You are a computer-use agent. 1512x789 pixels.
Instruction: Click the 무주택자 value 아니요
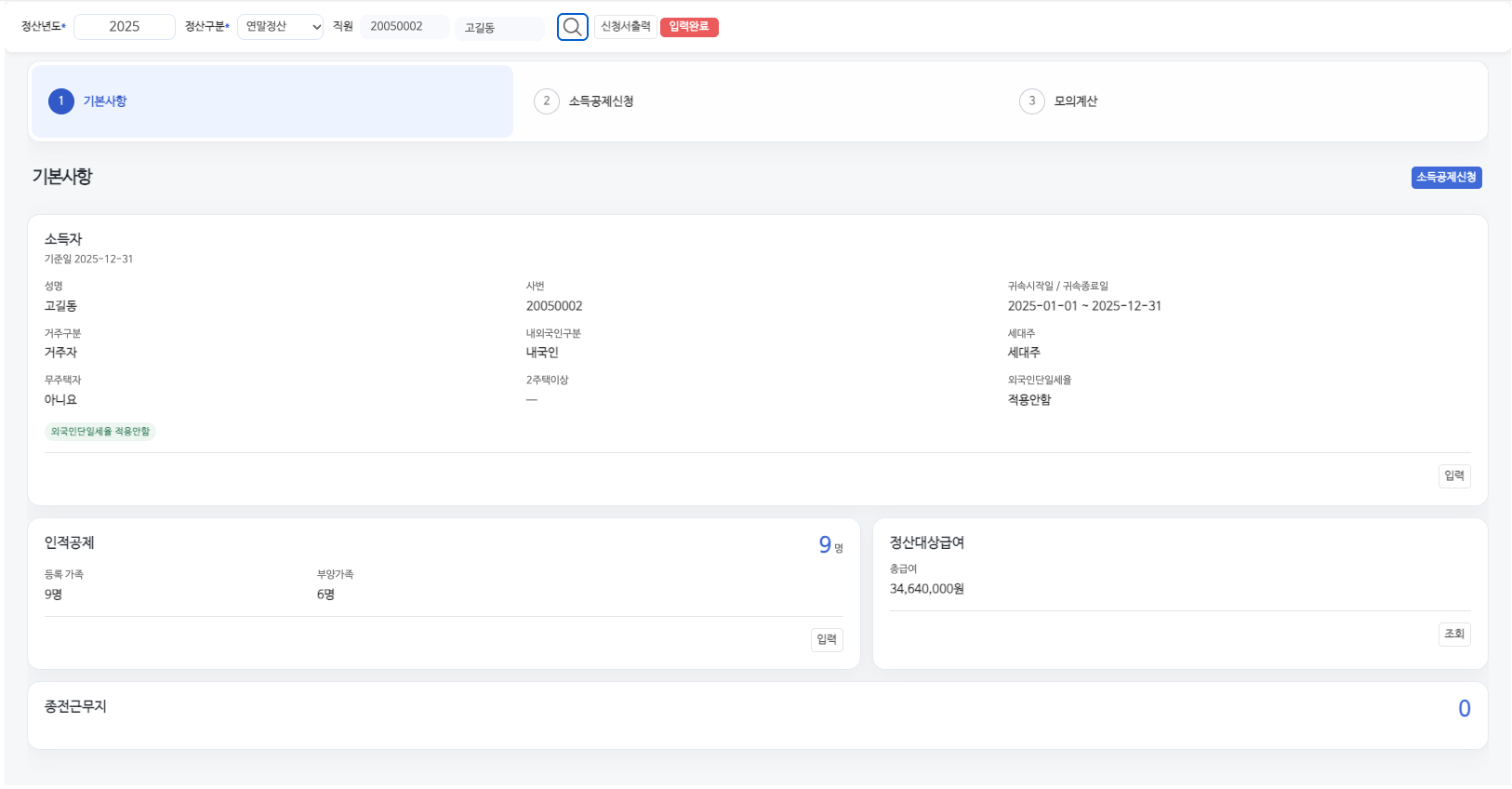(60, 400)
